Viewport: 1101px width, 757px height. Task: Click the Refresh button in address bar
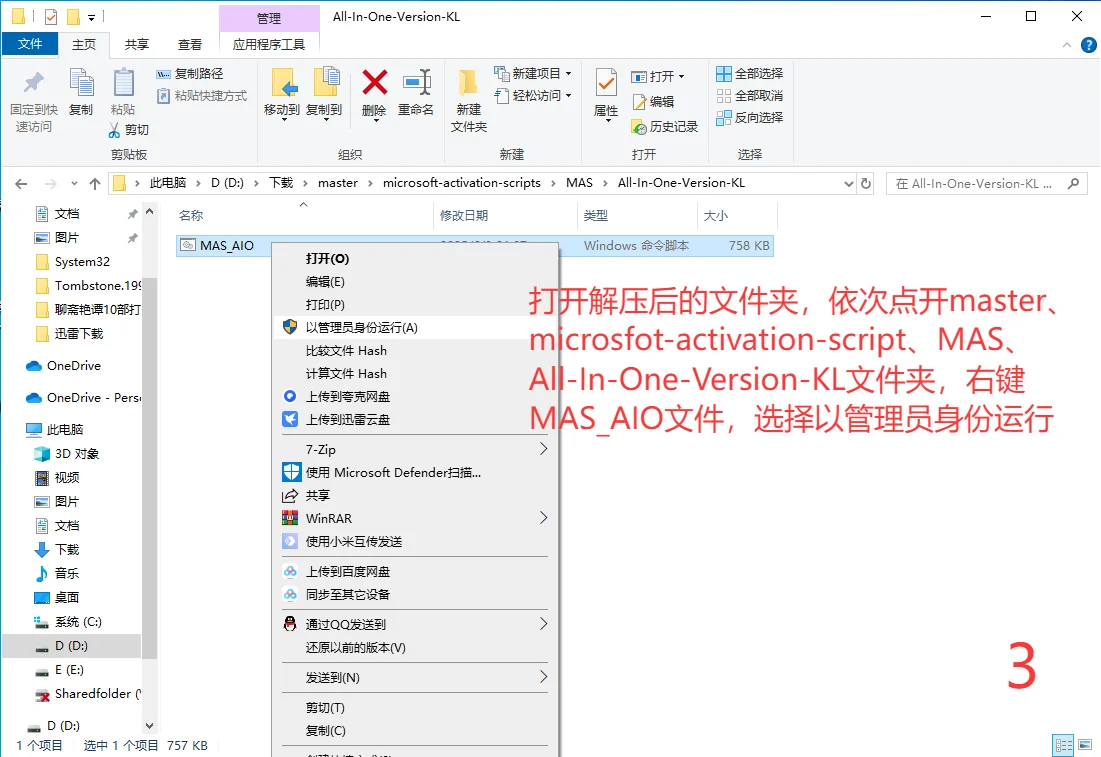pyautogui.click(x=866, y=183)
